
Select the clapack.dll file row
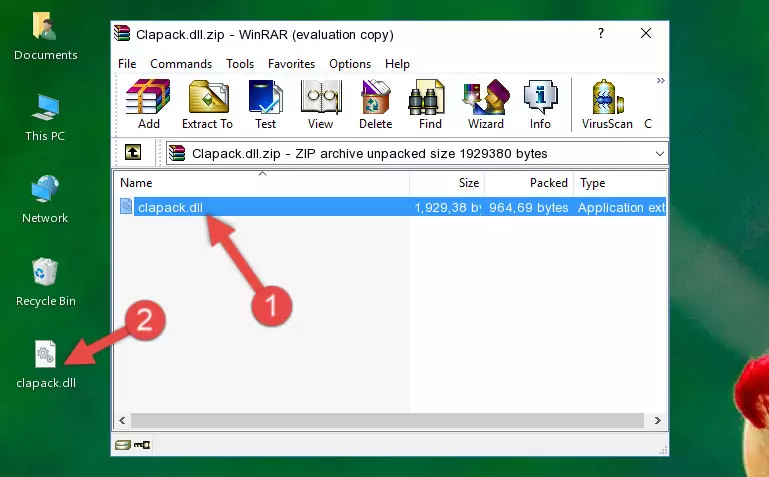point(391,207)
